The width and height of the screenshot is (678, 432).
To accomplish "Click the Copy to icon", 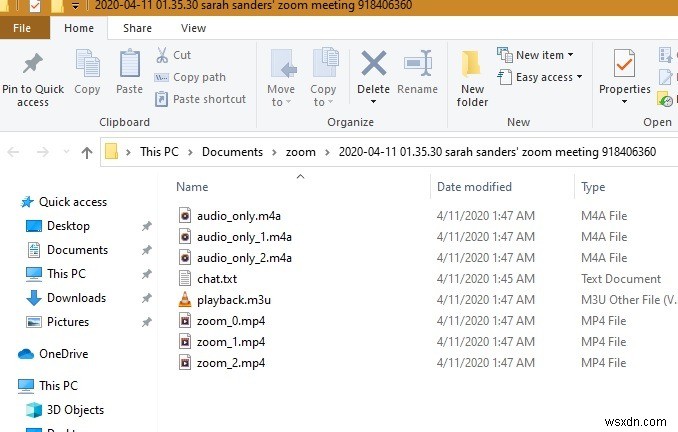I will (325, 65).
